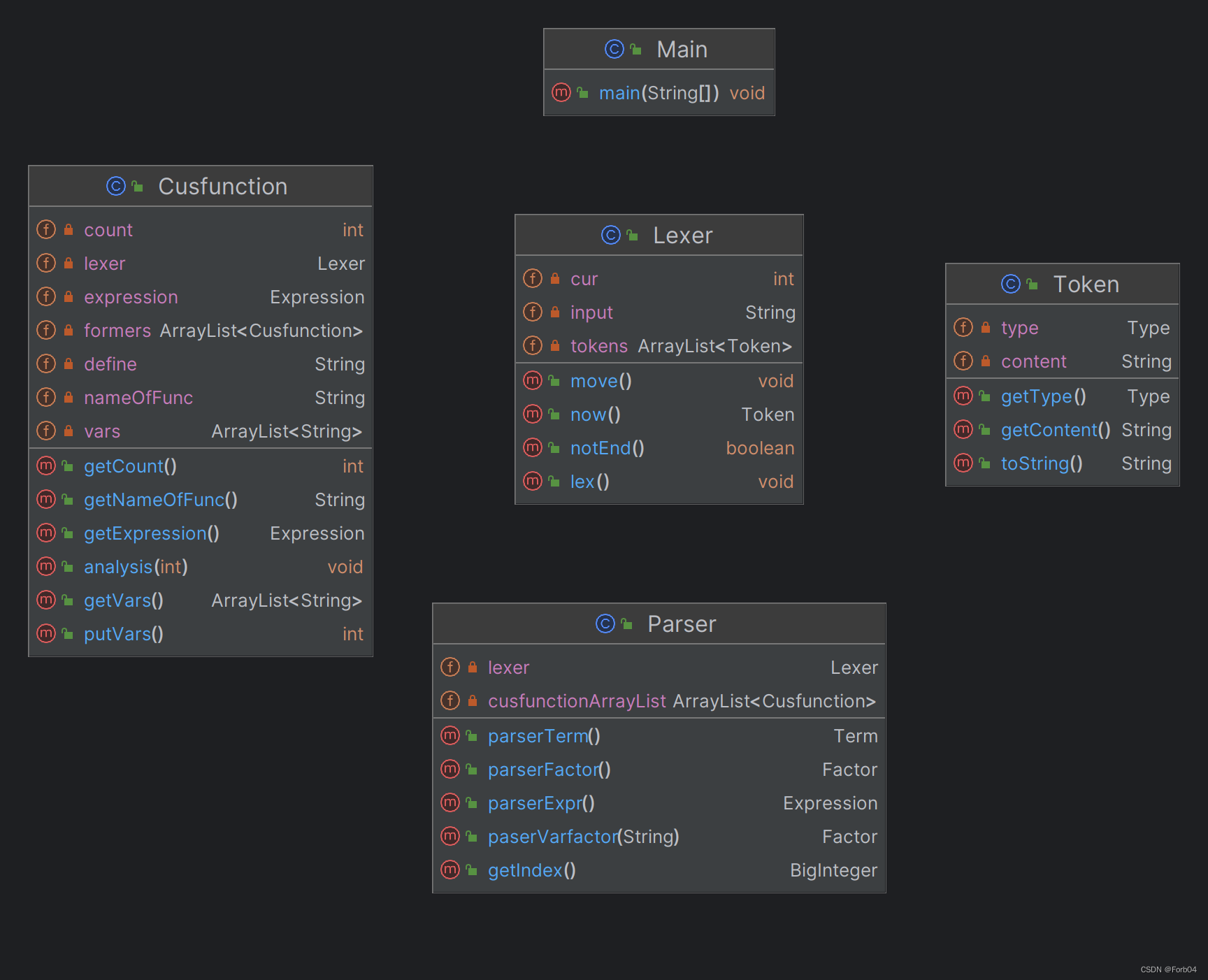The height and width of the screenshot is (980, 1208).
Task: Select the now() method in Lexer
Action: click(659, 415)
